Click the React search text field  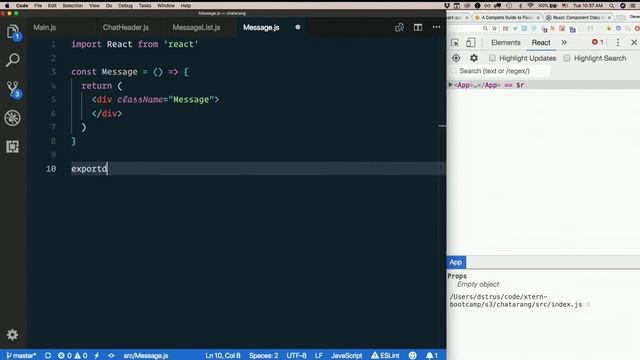click(x=501, y=71)
